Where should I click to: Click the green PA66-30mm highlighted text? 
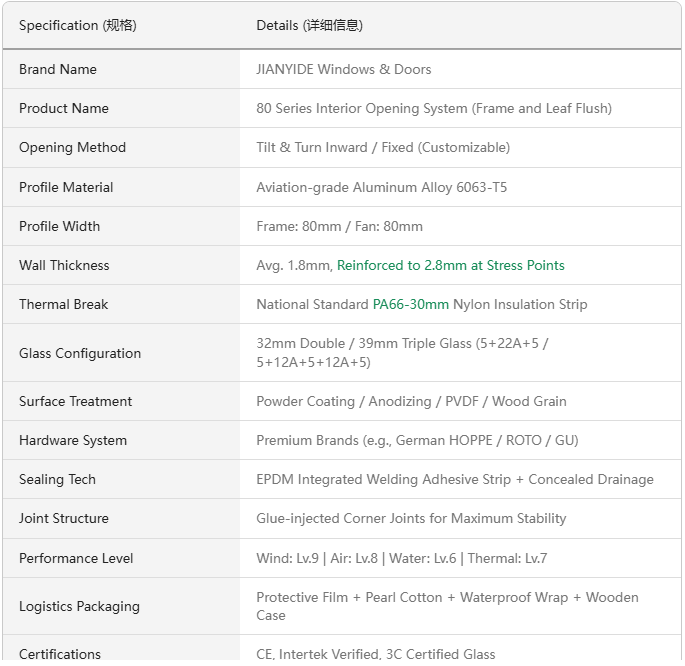point(411,304)
